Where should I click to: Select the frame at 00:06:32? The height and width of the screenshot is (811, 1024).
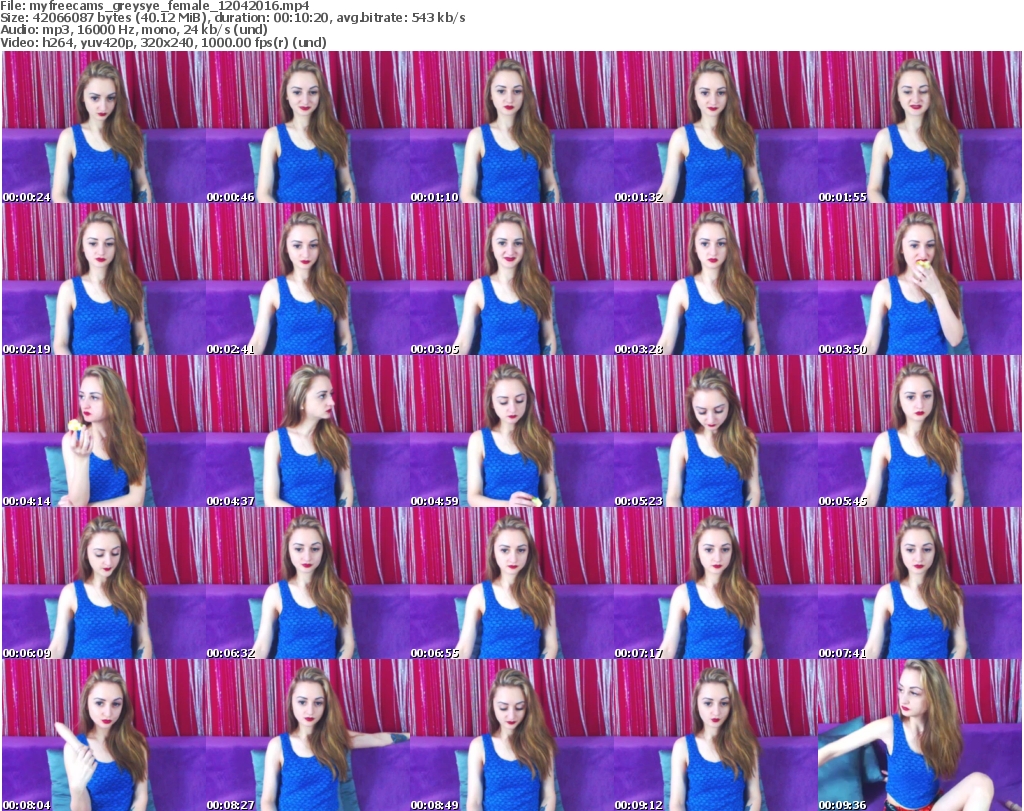point(307,583)
